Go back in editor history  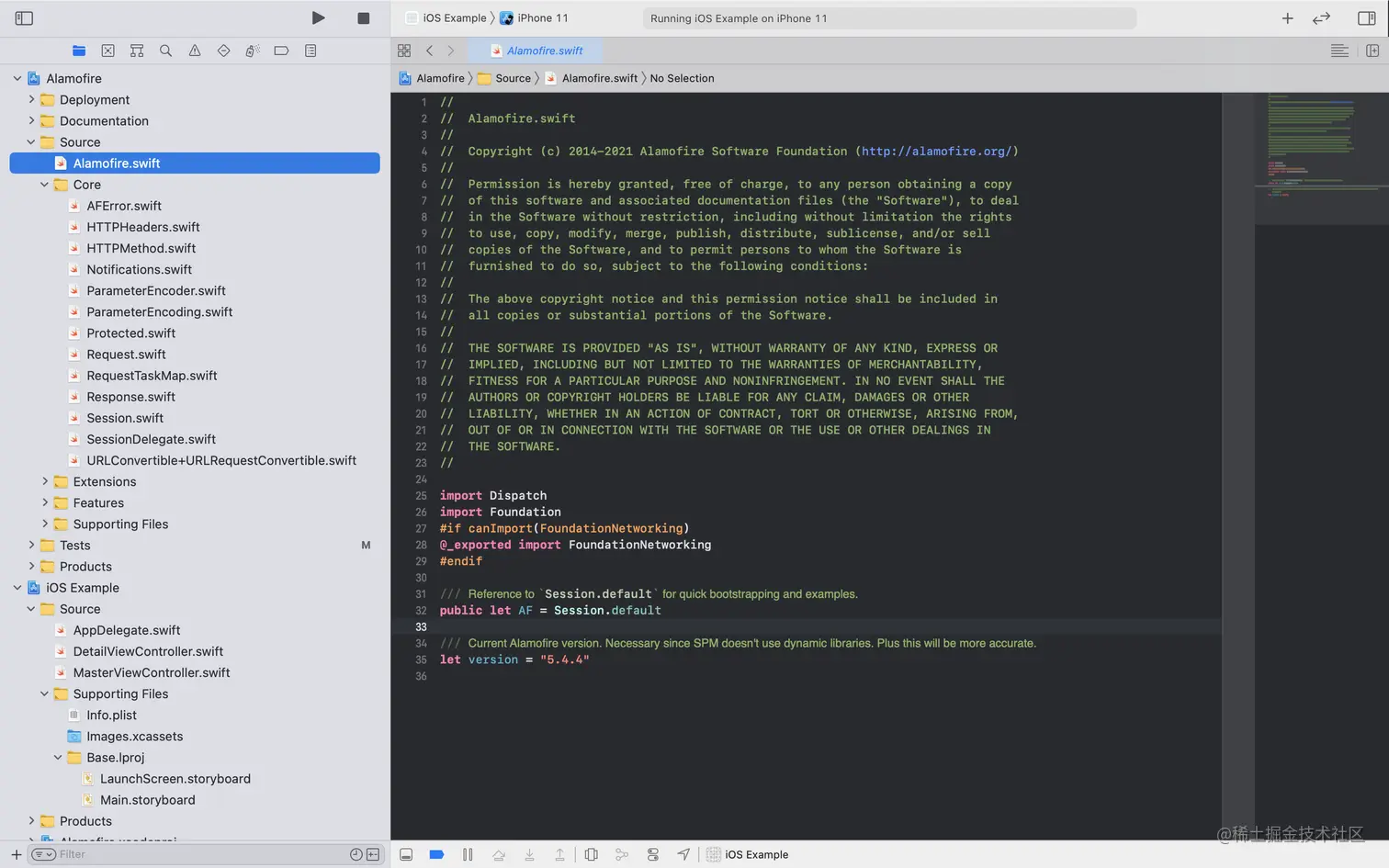coord(429,51)
